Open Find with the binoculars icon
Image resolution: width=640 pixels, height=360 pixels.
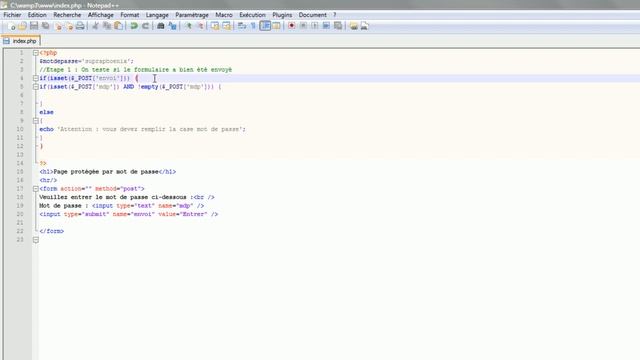pyautogui.click(x=161, y=26)
